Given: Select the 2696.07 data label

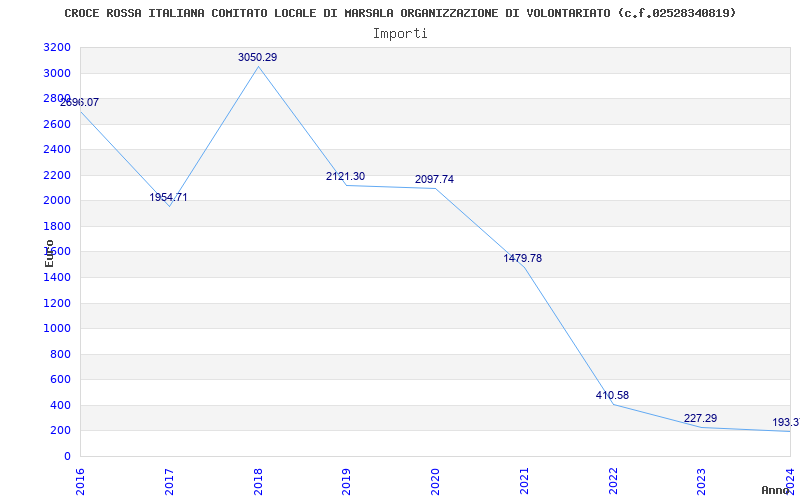Looking at the screenshot, I should tap(80, 103).
